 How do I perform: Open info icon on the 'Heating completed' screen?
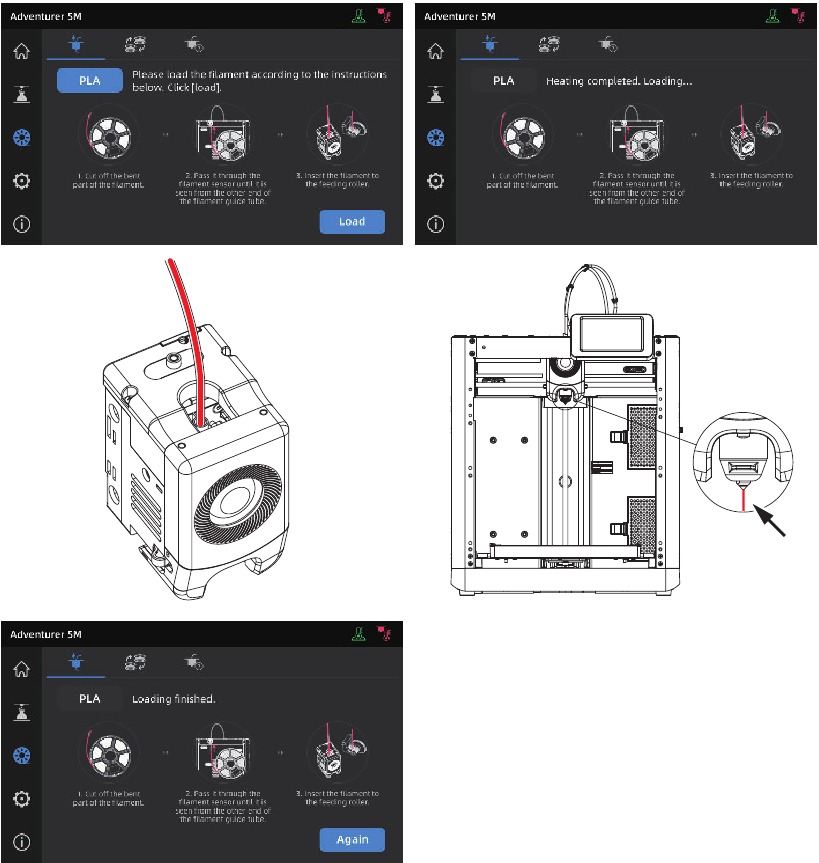[x=435, y=224]
